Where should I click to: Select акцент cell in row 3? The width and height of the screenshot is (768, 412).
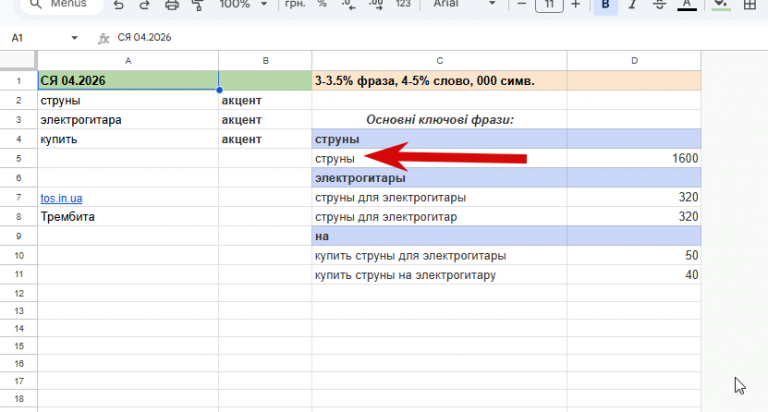pyautogui.click(x=265, y=120)
